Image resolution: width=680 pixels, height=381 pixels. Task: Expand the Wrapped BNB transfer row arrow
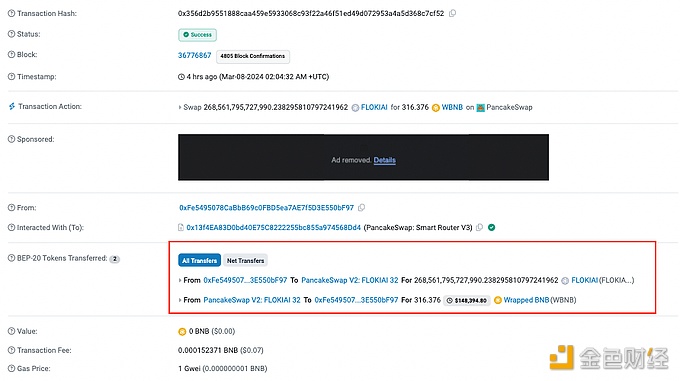[x=180, y=300]
